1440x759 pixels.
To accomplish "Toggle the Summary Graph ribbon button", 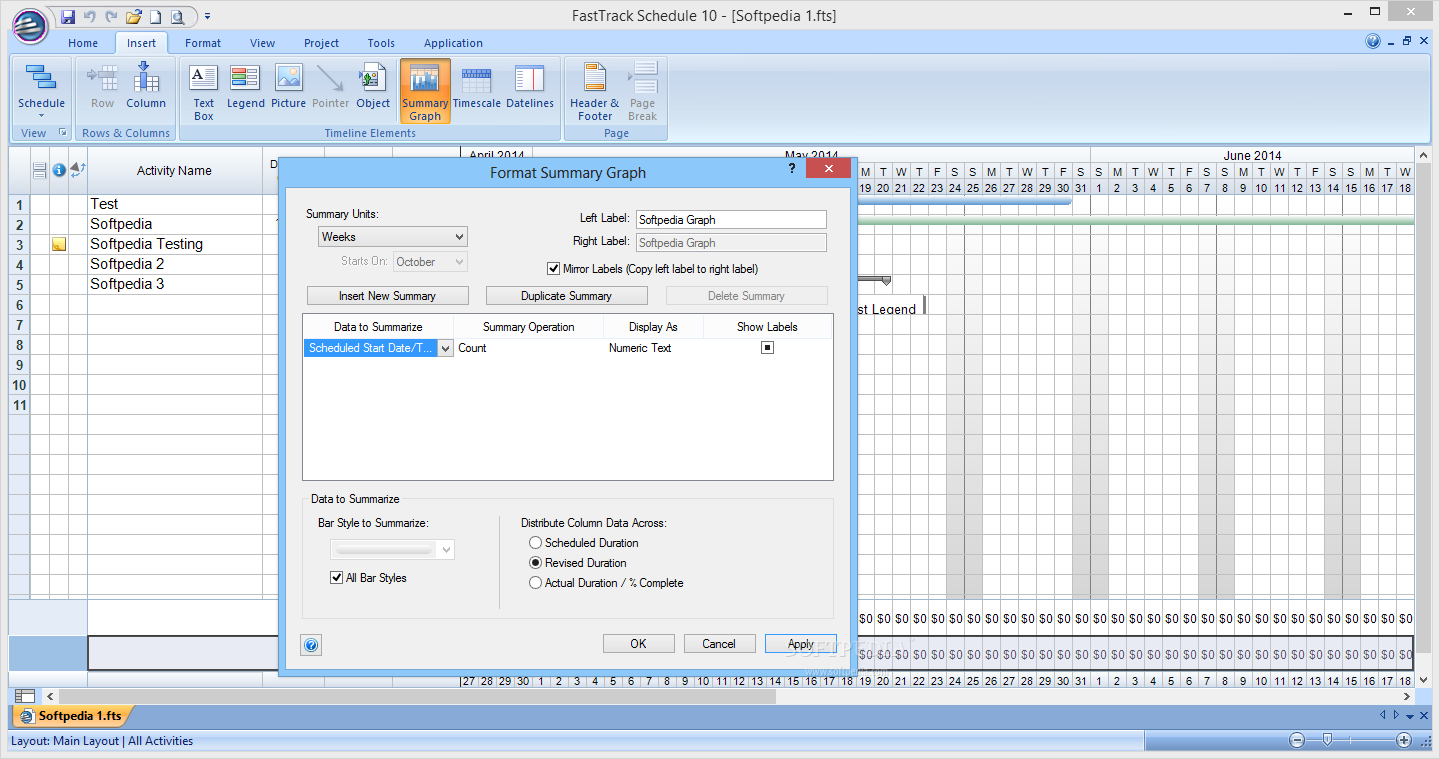I will 425,91.
